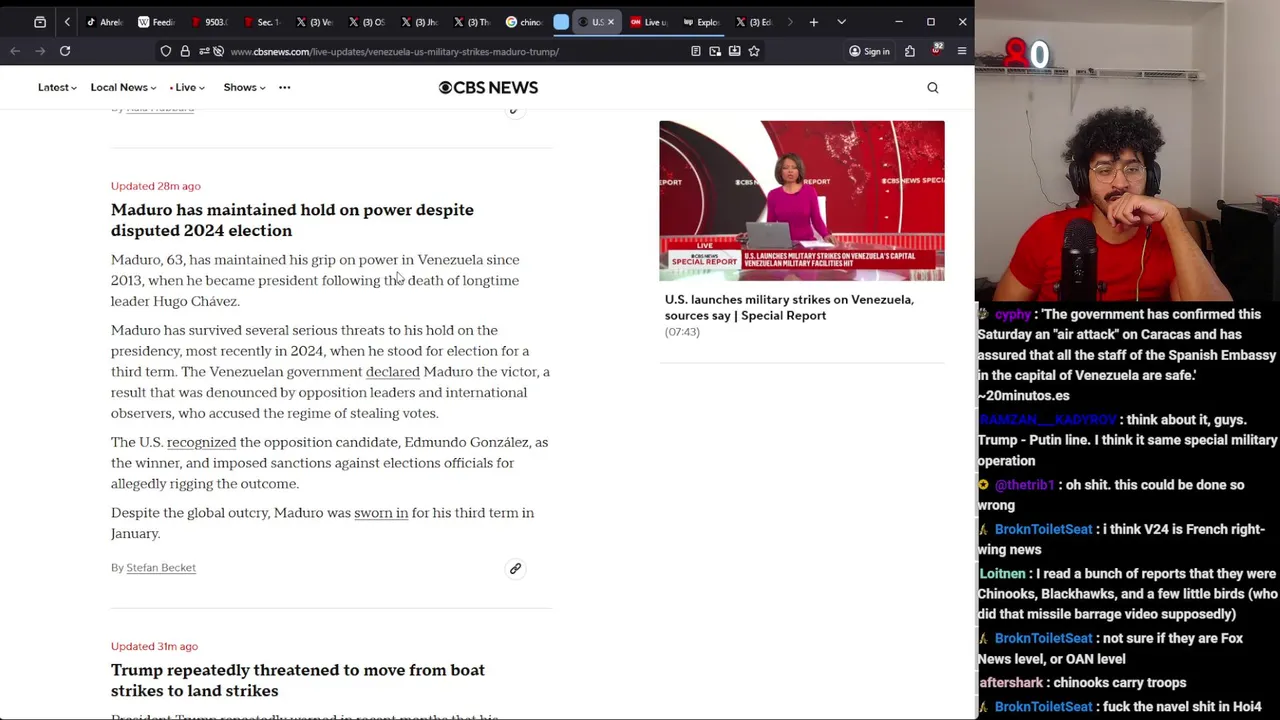Expand the Live dropdown menu
Screen dimensions: 1280x720
click(187, 87)
